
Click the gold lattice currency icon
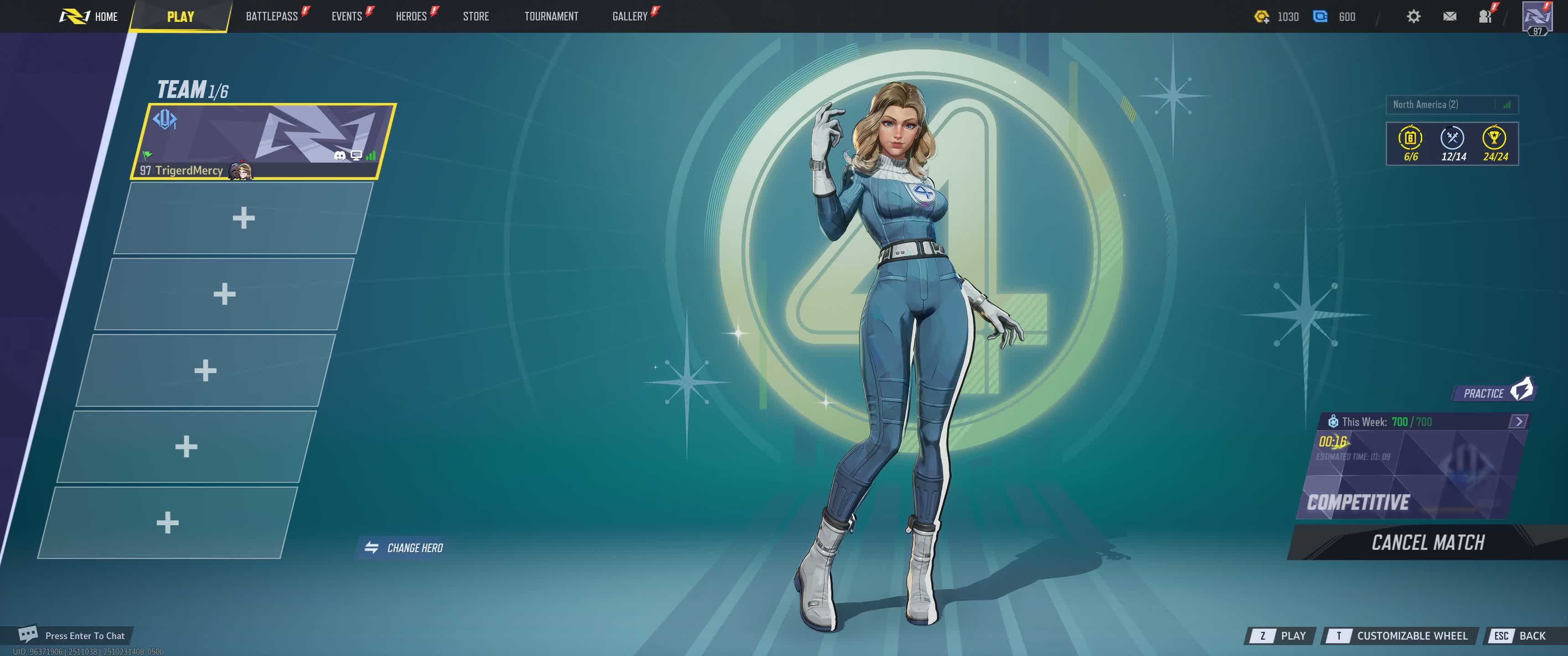click(x=1261, y=16)
